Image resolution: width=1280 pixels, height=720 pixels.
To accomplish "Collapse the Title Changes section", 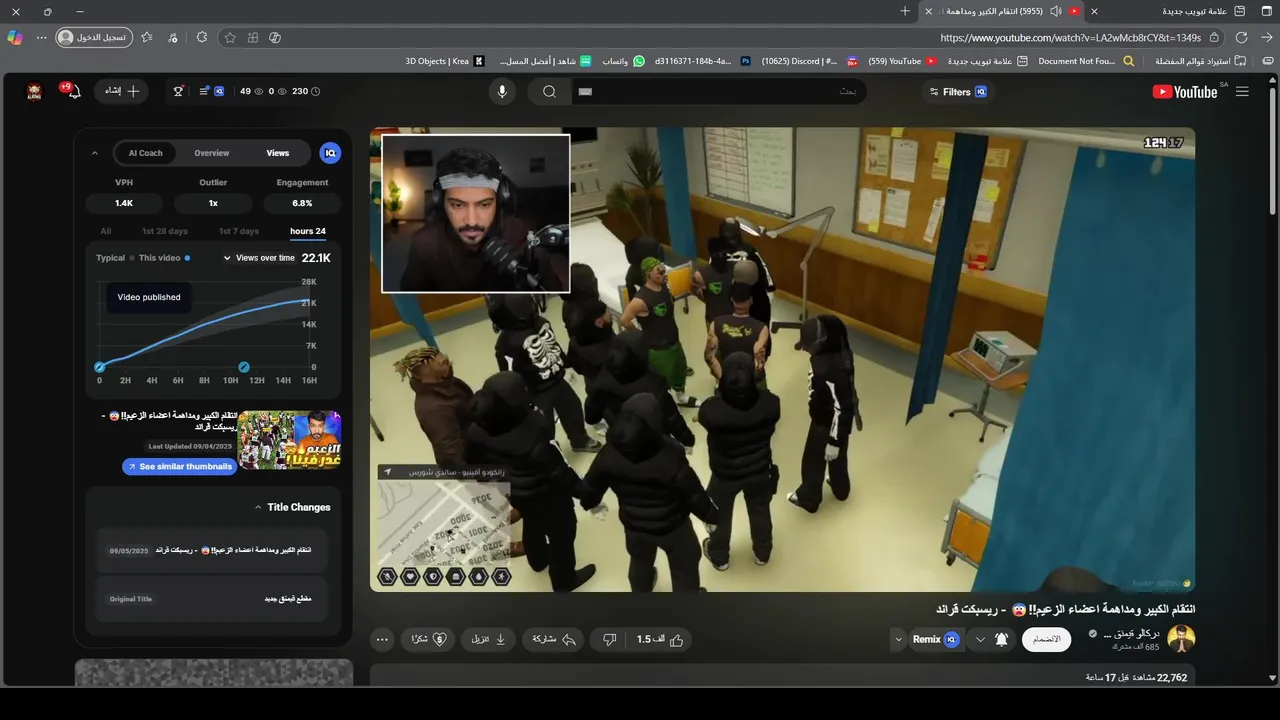I will pos(258,508).
